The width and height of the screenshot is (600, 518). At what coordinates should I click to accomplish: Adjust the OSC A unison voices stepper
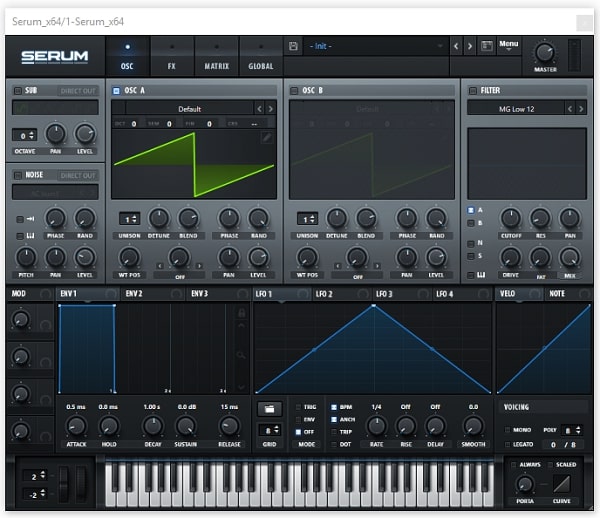pos(129,219)
